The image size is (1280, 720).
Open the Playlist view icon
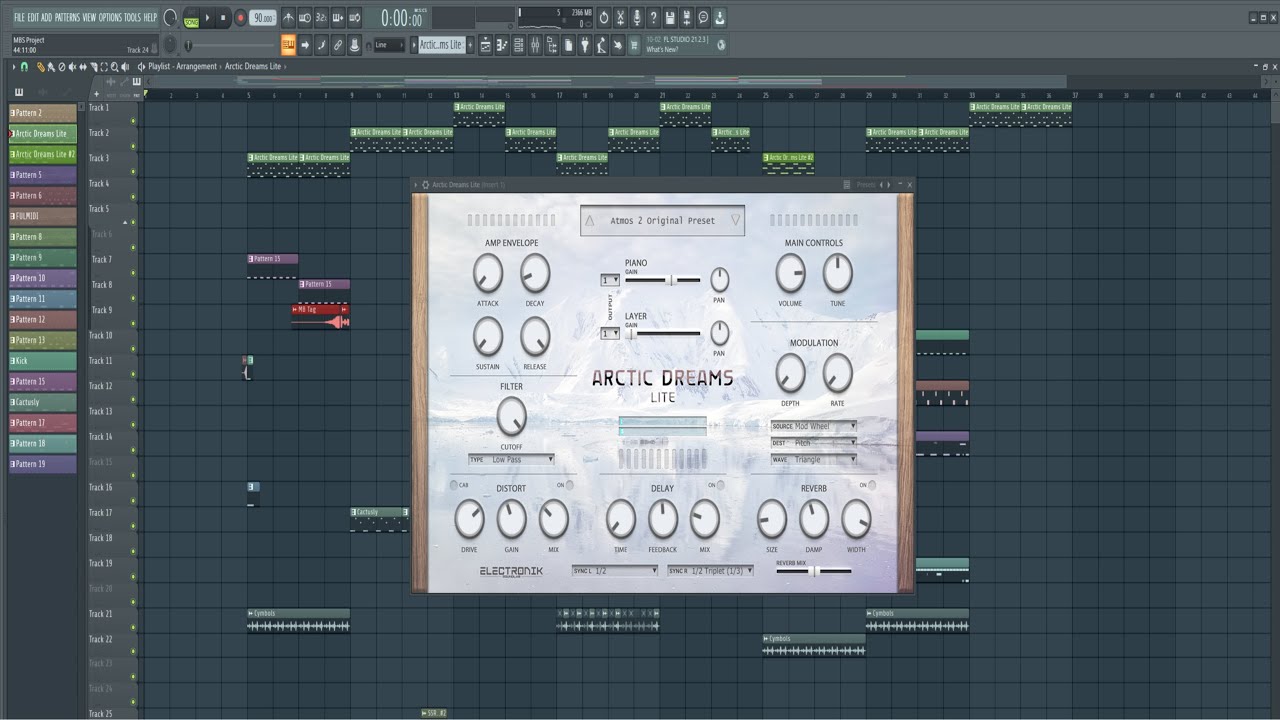tap(485, 44)
